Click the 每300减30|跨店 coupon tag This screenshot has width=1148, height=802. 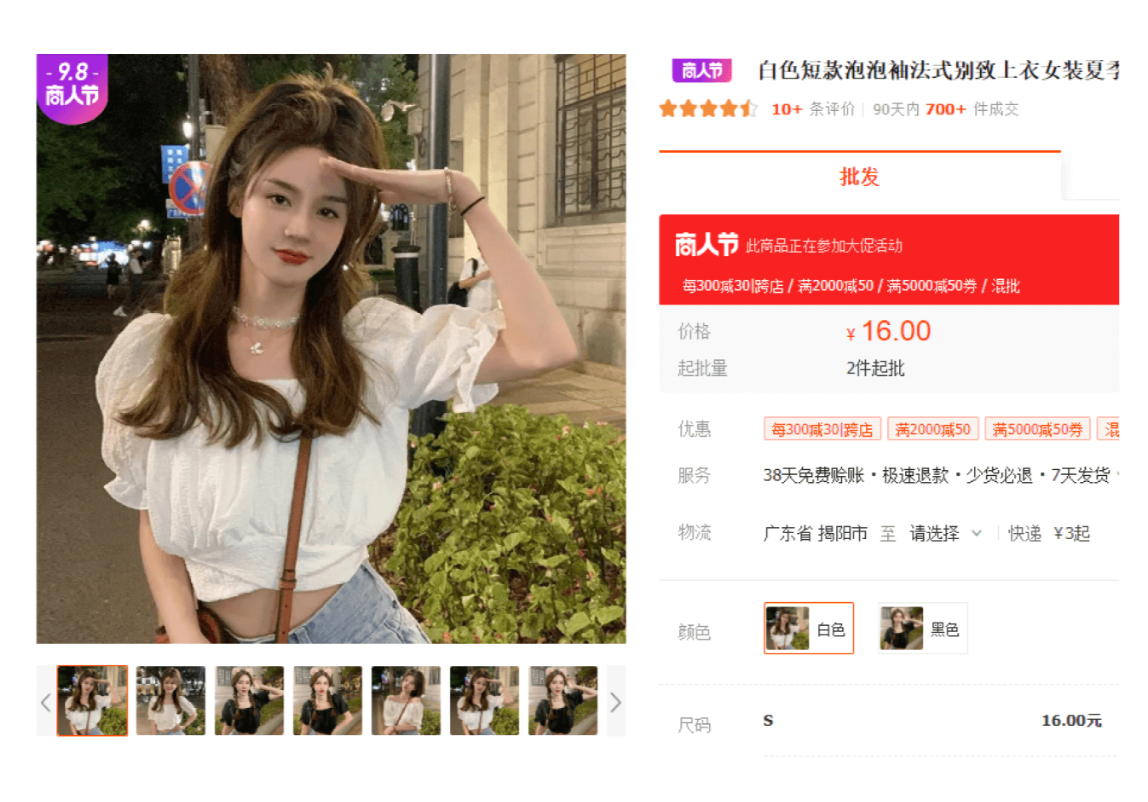coord(821,429)
